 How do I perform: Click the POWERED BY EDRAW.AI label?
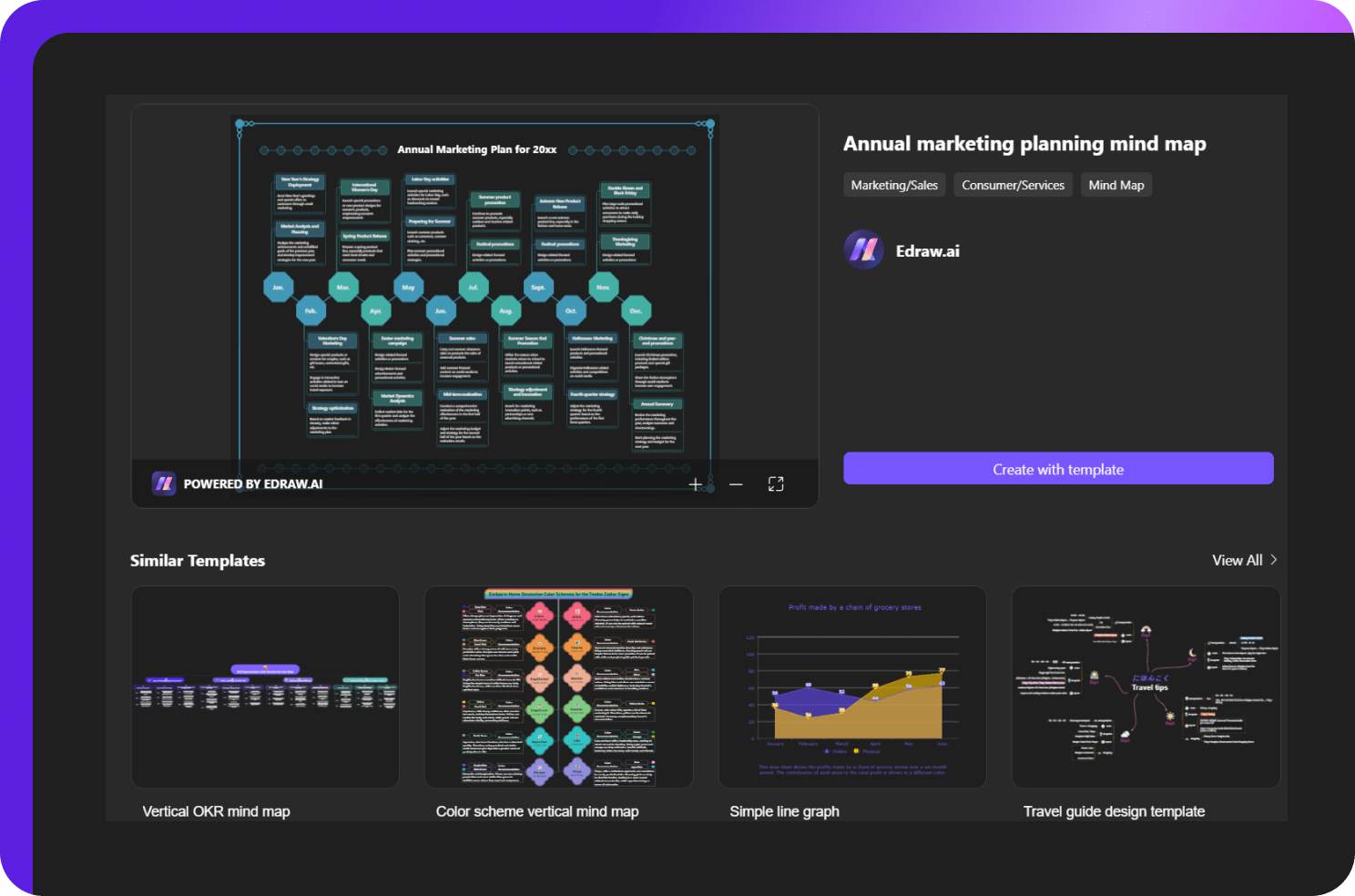(x=253, y=484)
